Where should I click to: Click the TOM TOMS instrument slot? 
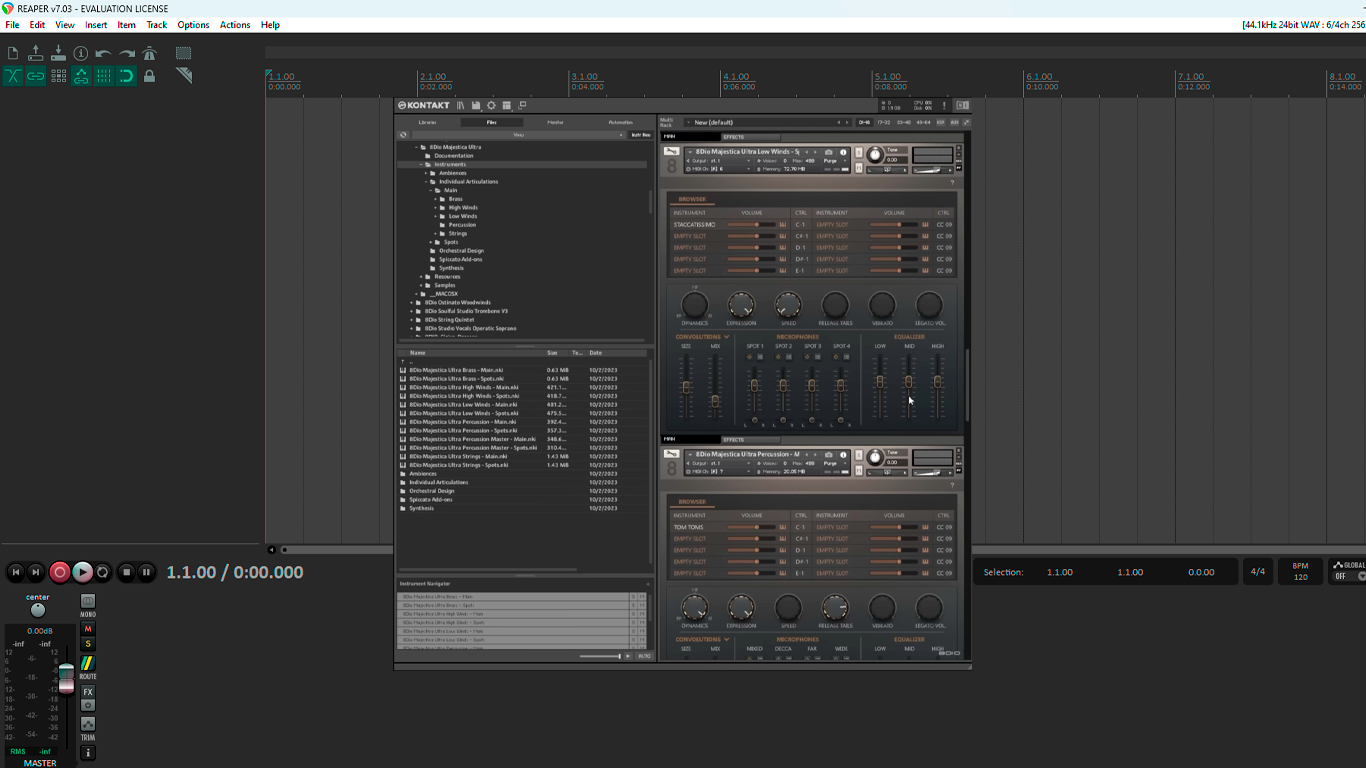688,527
